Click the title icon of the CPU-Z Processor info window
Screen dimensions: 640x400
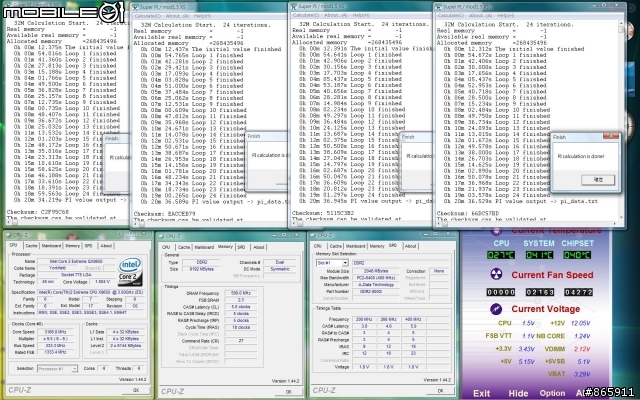click(8, 235)
